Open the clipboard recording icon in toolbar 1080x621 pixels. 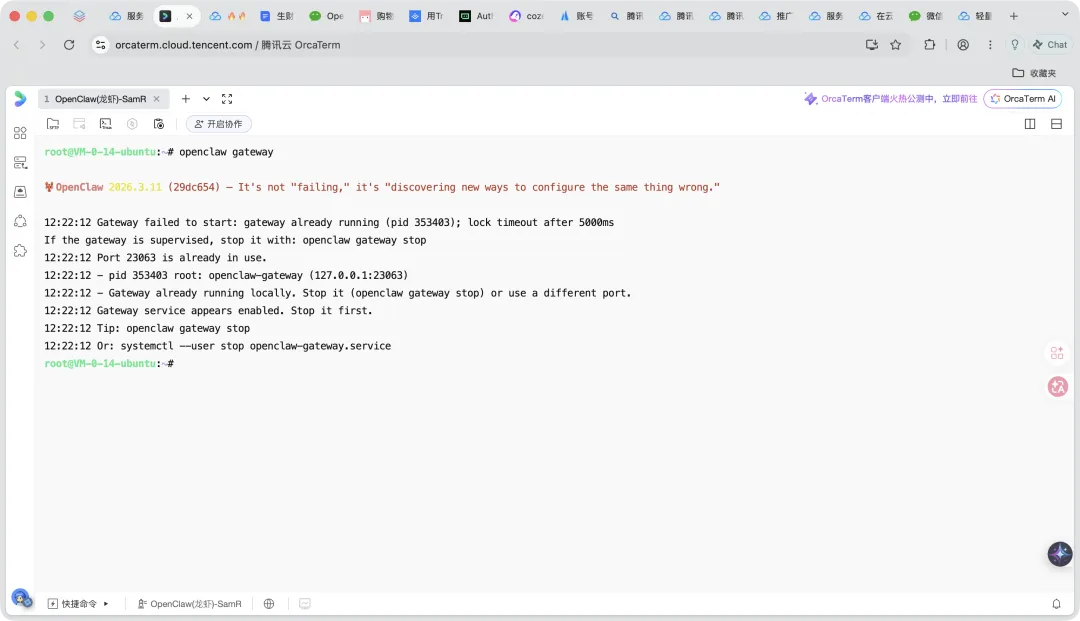coord(158,124)
